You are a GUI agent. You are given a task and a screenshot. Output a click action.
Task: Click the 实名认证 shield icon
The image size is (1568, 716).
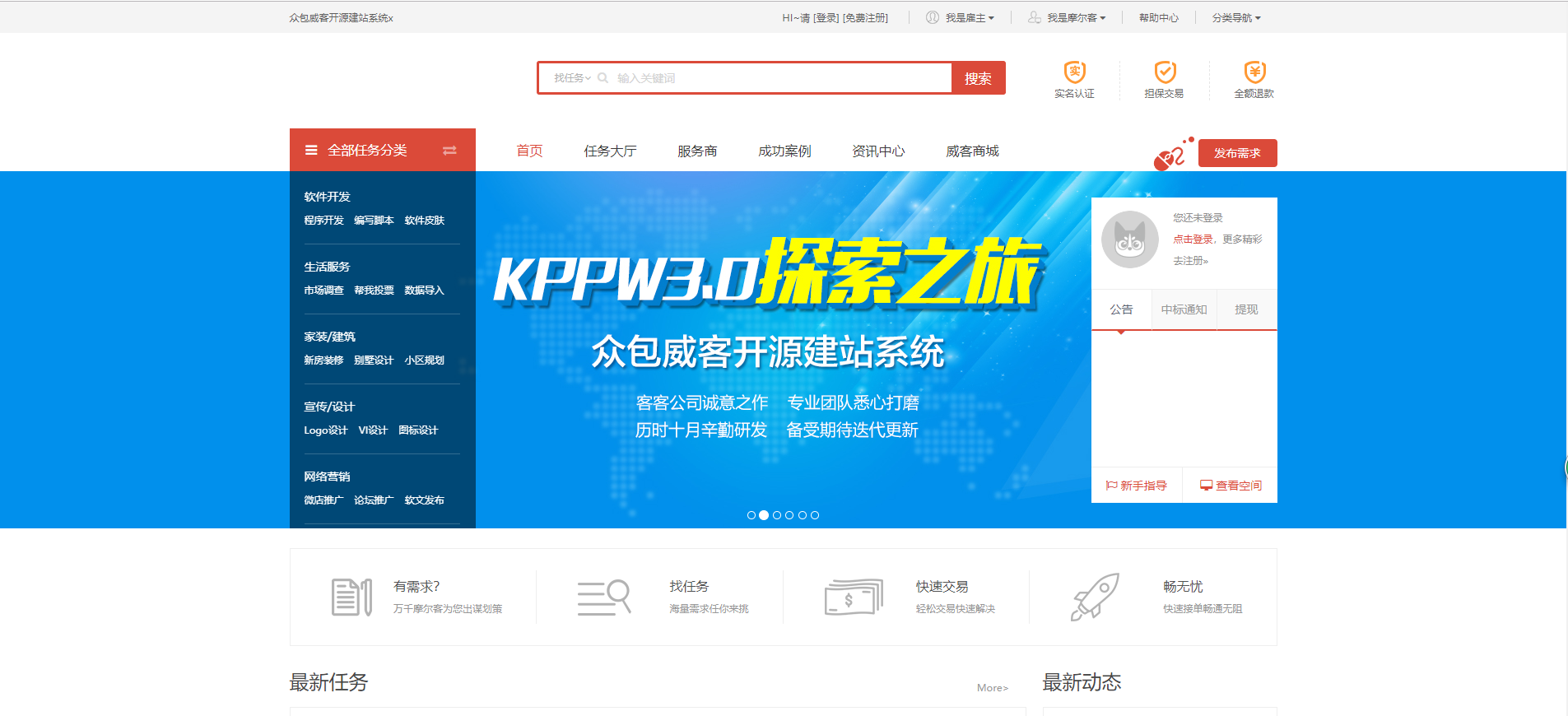coord(1074,72)
